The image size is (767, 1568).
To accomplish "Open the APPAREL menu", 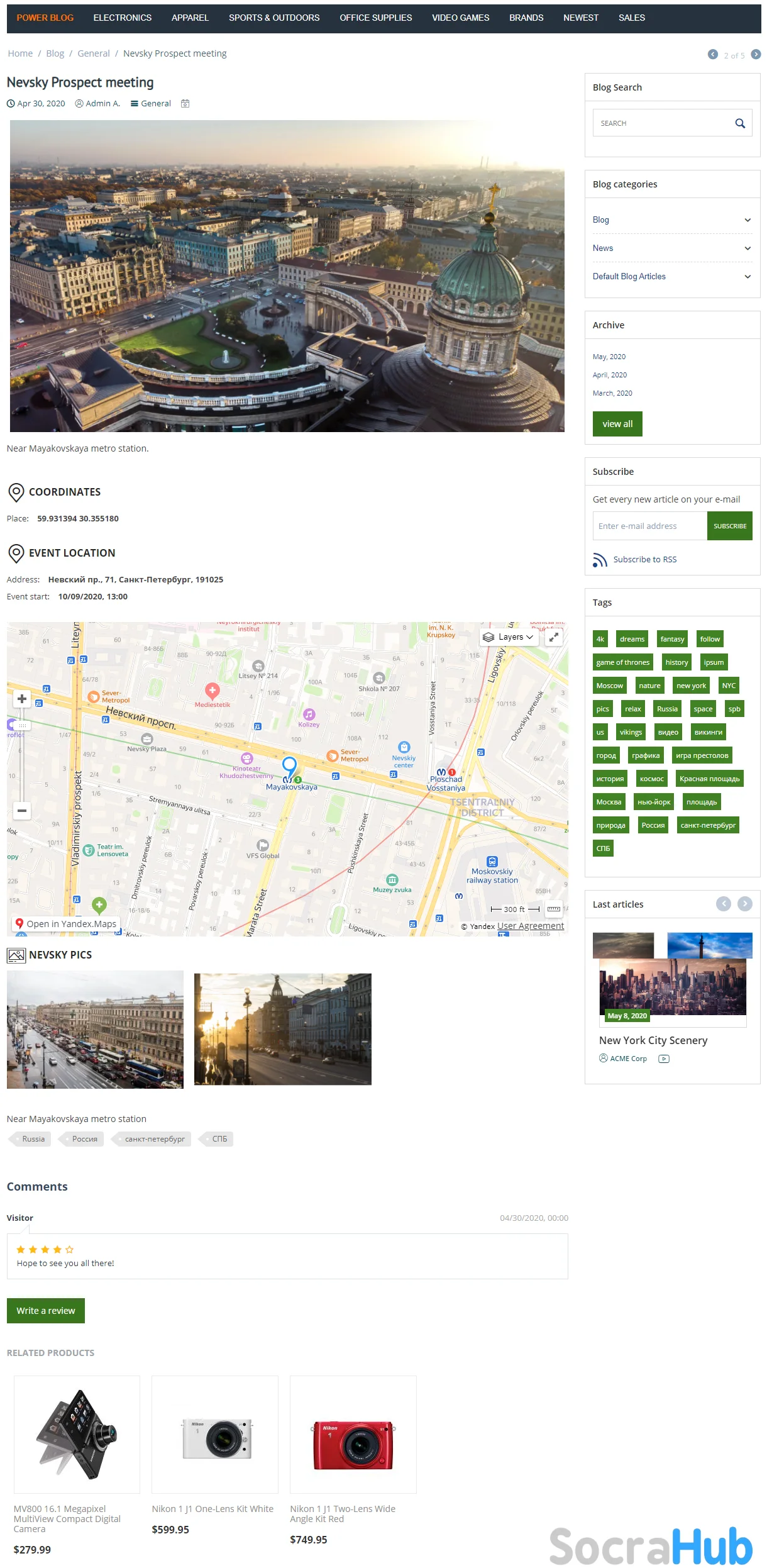I will click(x=190, y=18).
